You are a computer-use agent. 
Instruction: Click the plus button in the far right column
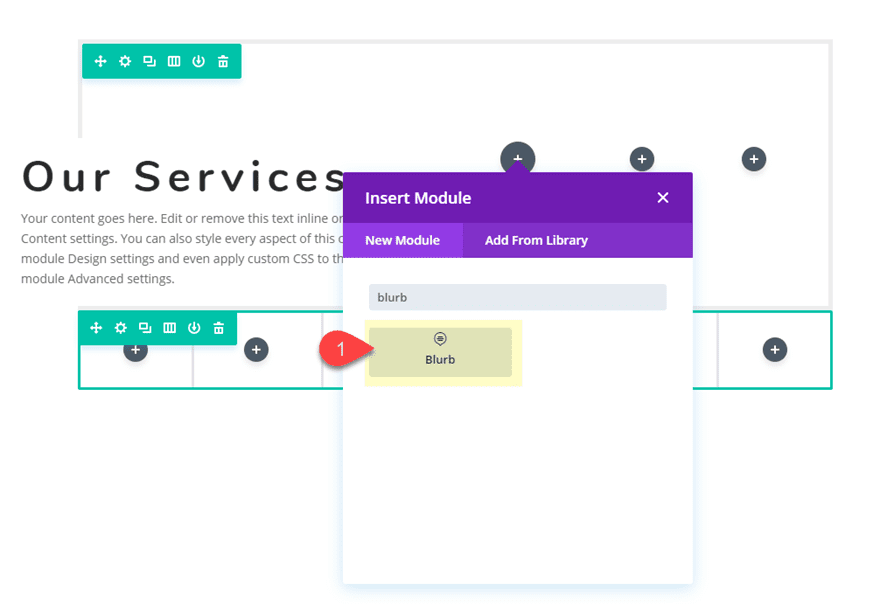pyautogui.click(x=773, y=349)
